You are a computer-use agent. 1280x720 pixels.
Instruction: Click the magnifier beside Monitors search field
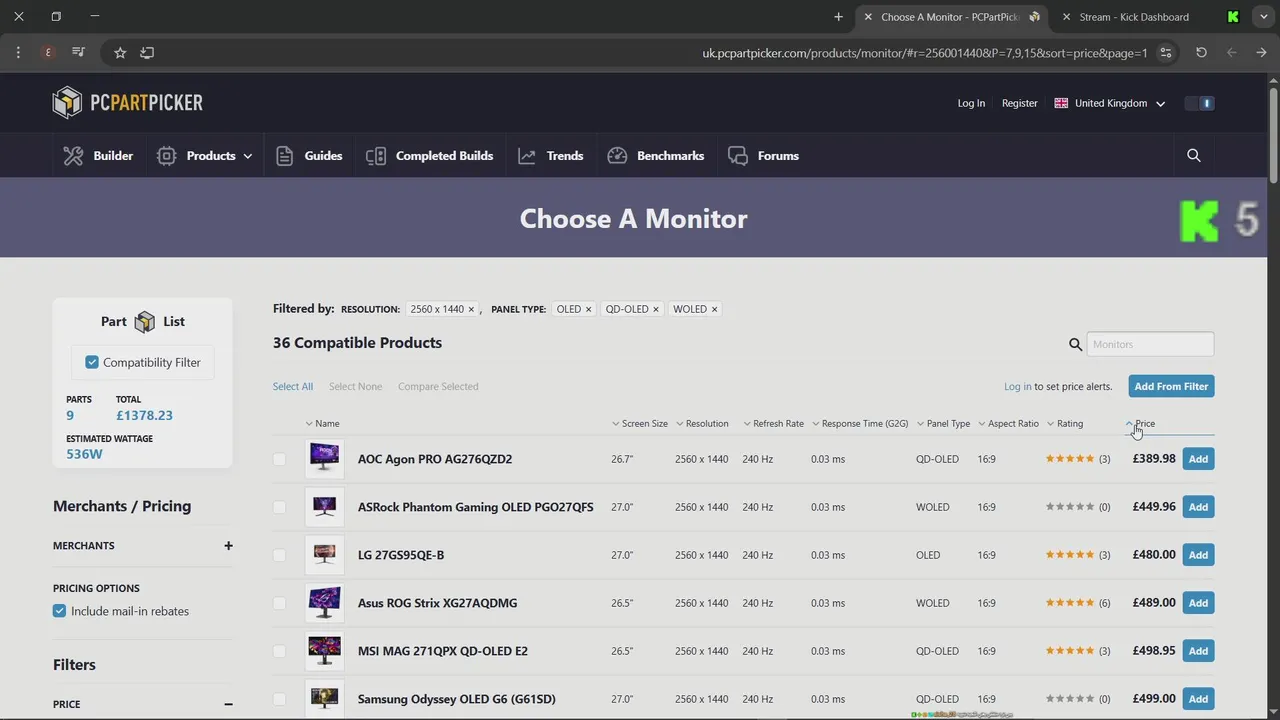[1075, 344]
